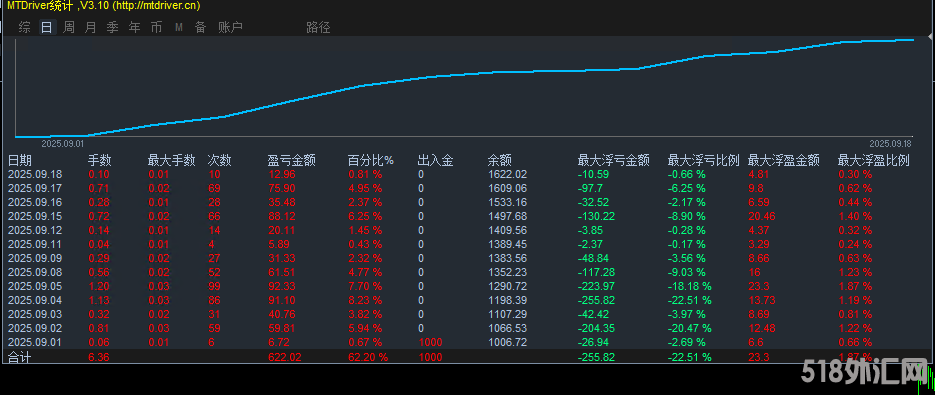Viewport: 935px width, 395px height.
Task: Click profit amount 92.33
Action: pos(282,286)
